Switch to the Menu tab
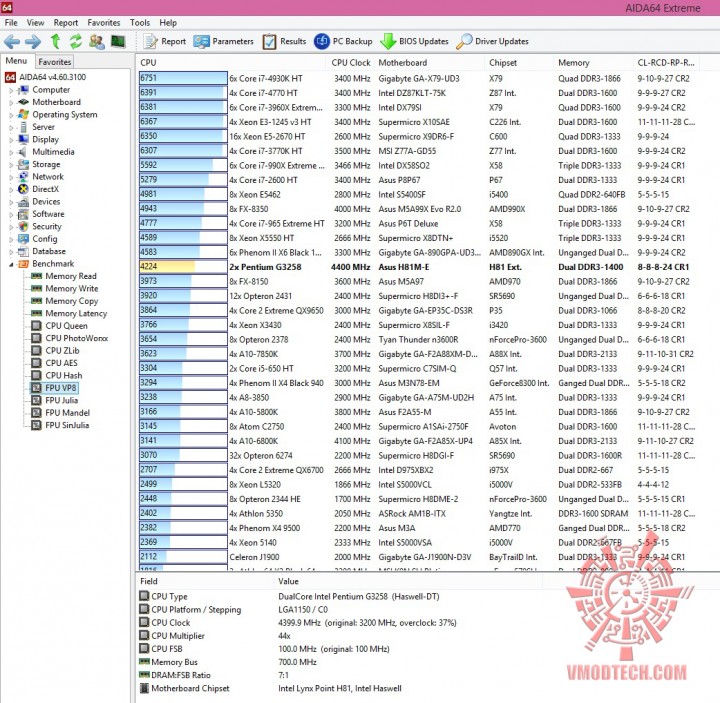Viewport: 720px width, 703px height. (16, 61)
